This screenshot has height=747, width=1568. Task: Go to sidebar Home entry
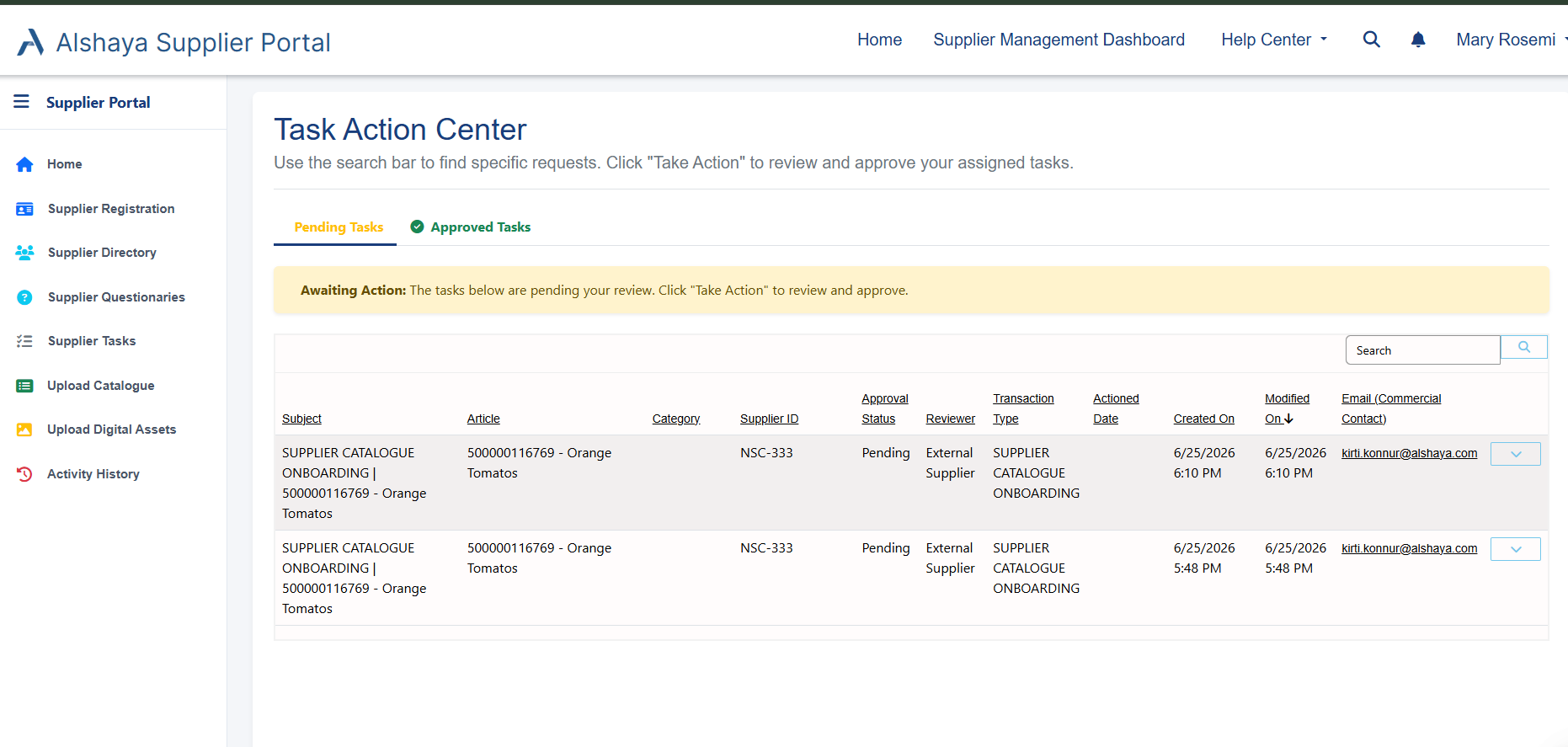click(x=65, y=164)
